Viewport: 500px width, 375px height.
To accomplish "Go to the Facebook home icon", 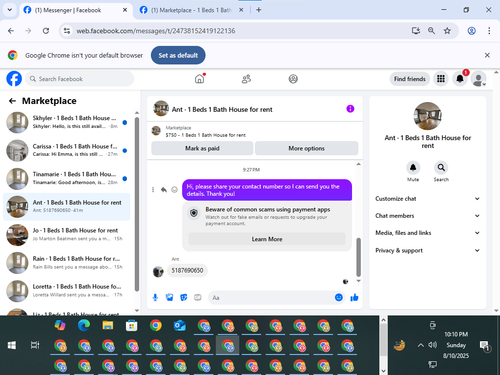I will [x=199, y=79].
